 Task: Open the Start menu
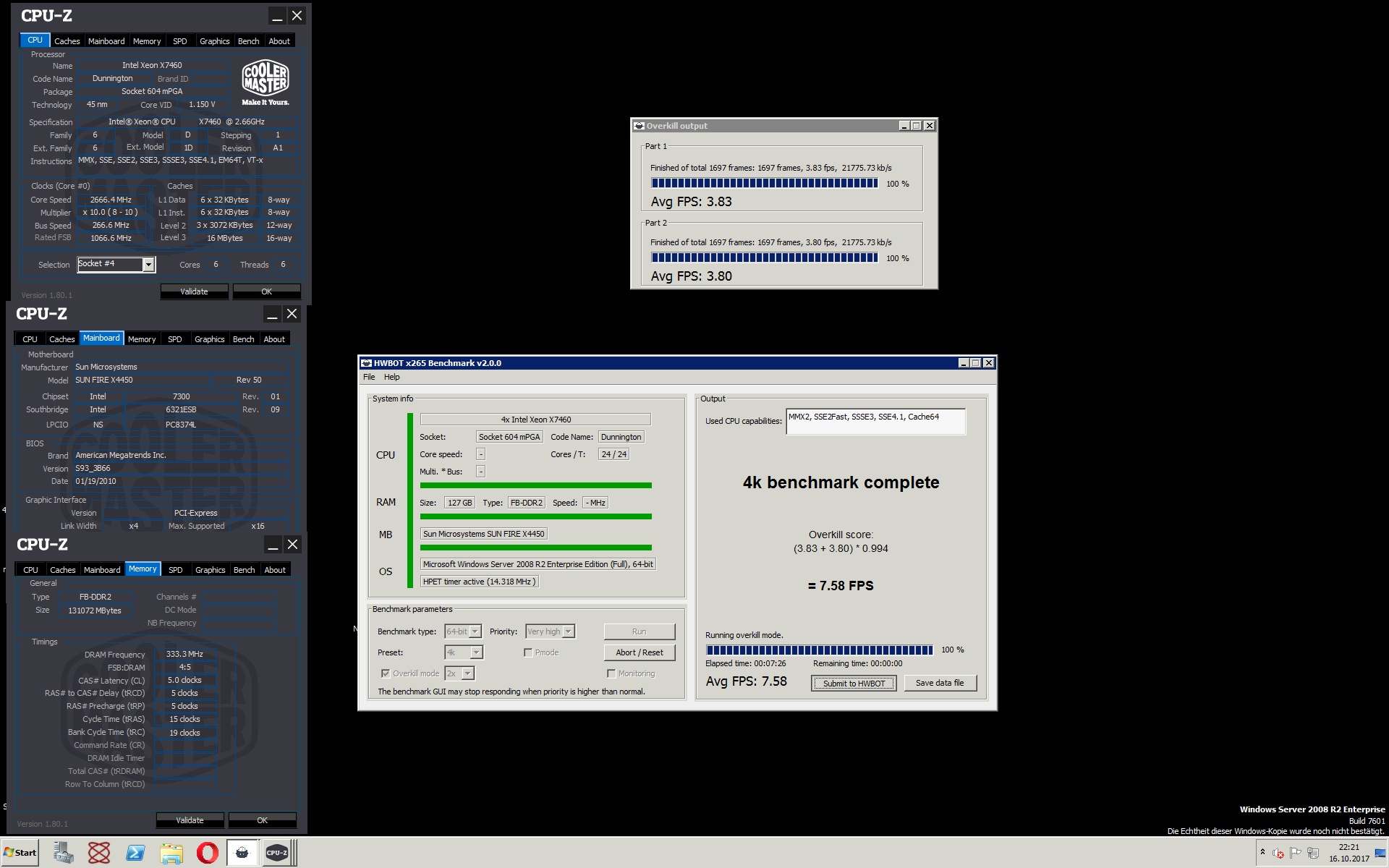[x=20, y=853]
